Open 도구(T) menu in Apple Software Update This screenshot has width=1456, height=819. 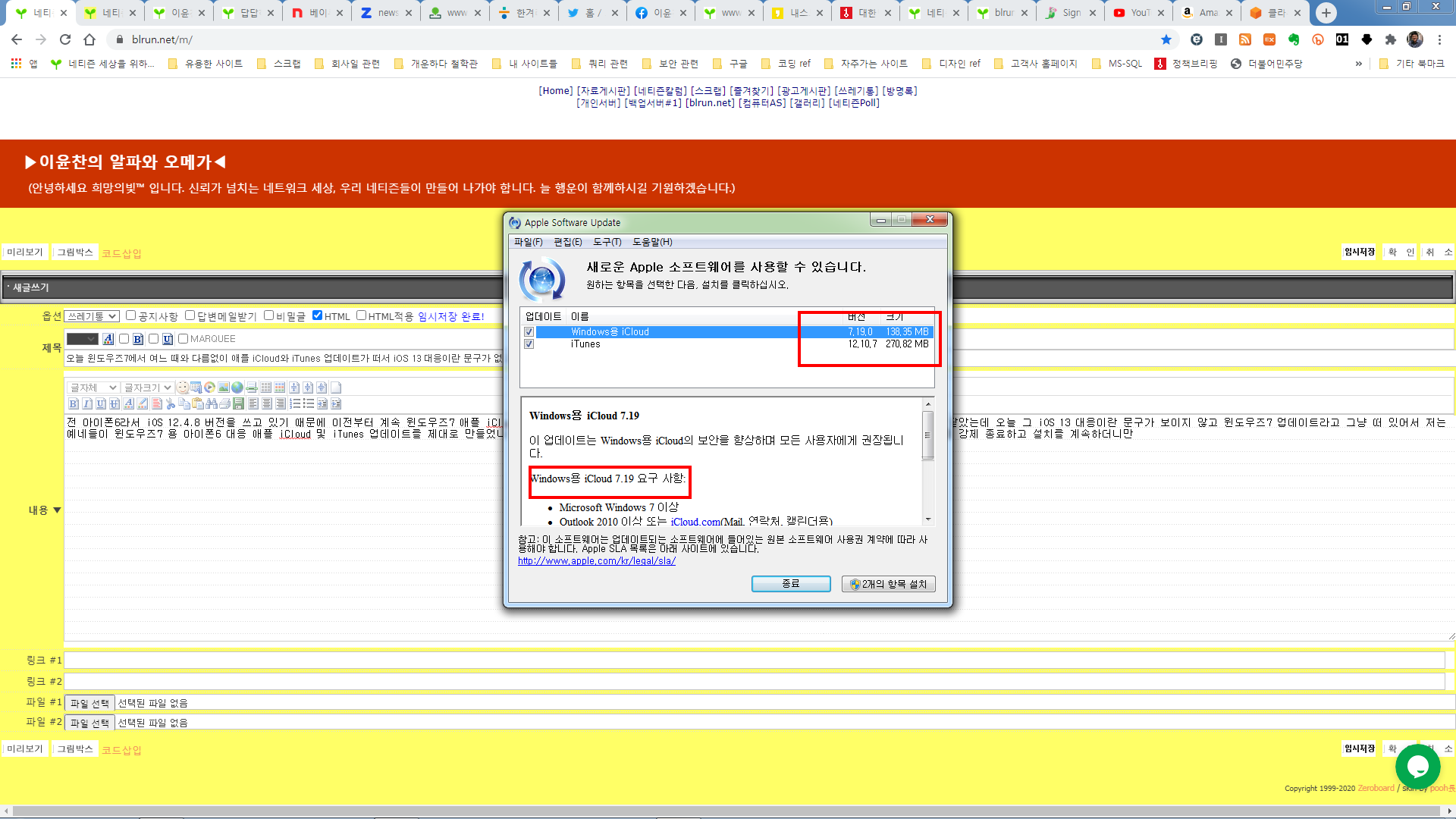(x=607, y=242)
